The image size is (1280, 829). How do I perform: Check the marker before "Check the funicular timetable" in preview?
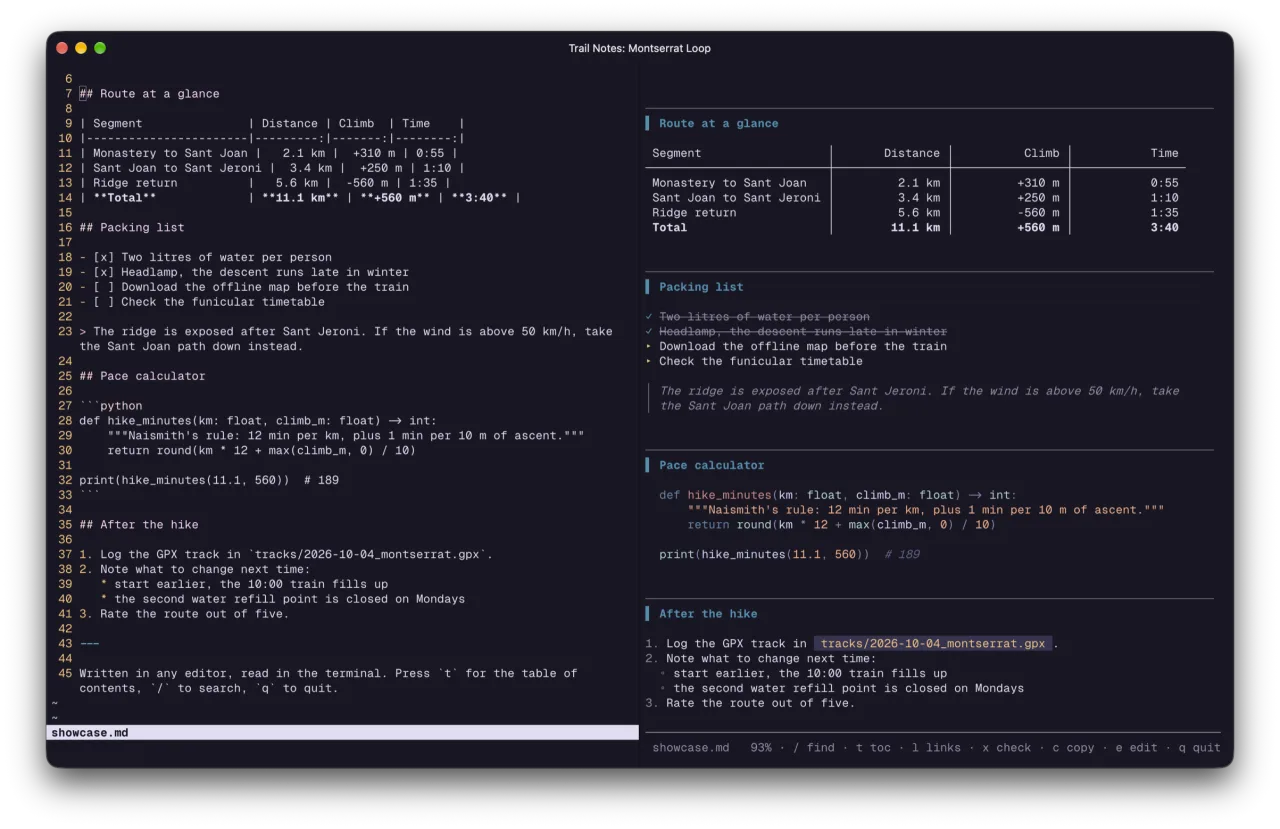pos(649,362)
